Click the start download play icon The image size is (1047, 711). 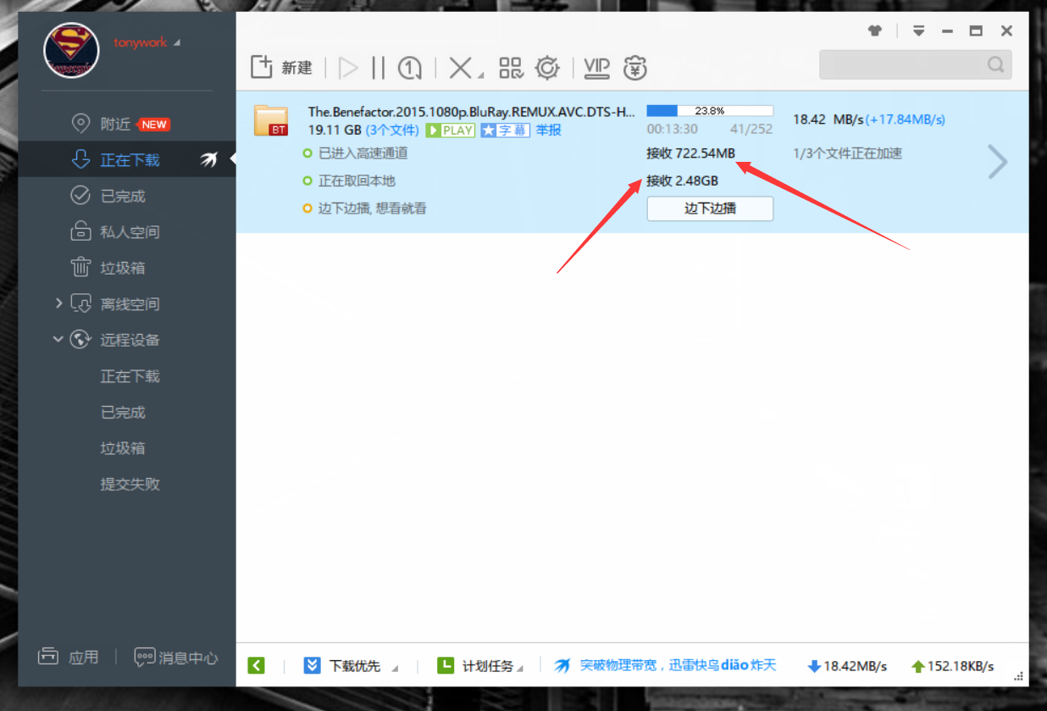348,67
